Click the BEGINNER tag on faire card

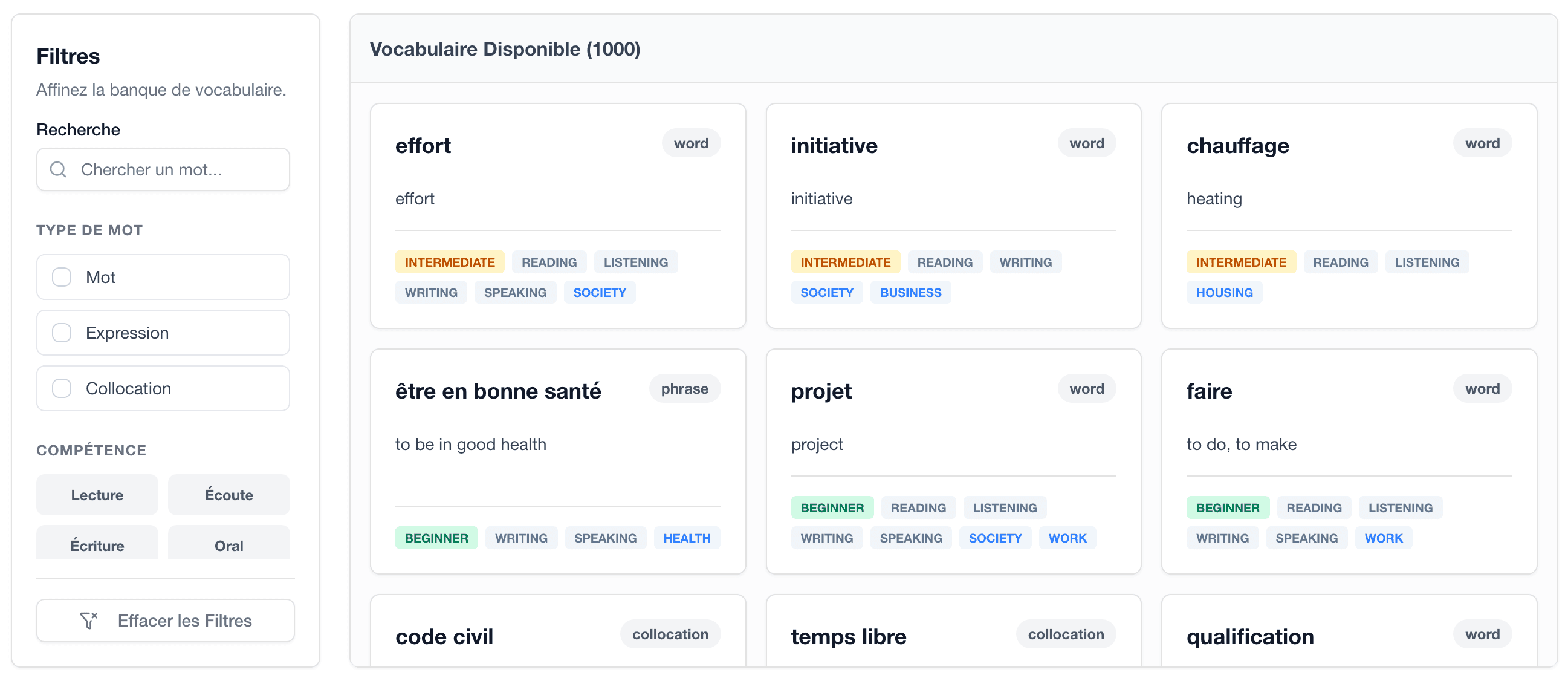(x=1228, y=508)
